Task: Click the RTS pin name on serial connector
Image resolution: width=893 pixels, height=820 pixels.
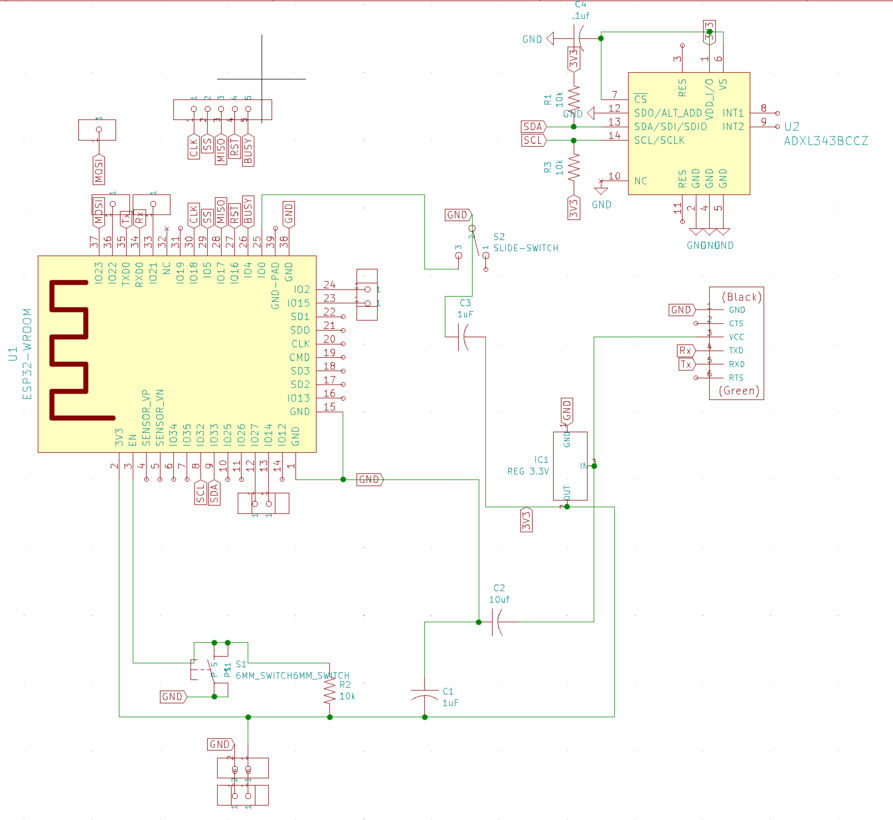Action: coord(736,378)
